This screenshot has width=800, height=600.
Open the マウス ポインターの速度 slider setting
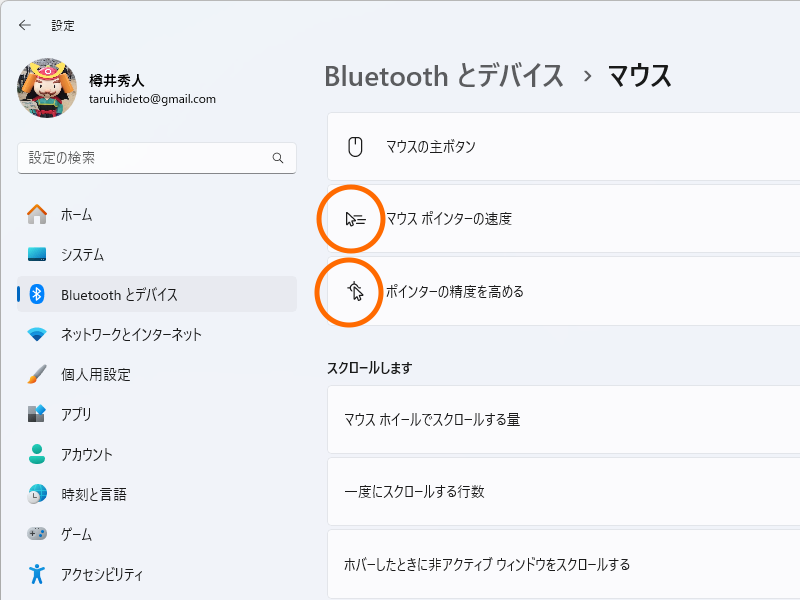500,219
